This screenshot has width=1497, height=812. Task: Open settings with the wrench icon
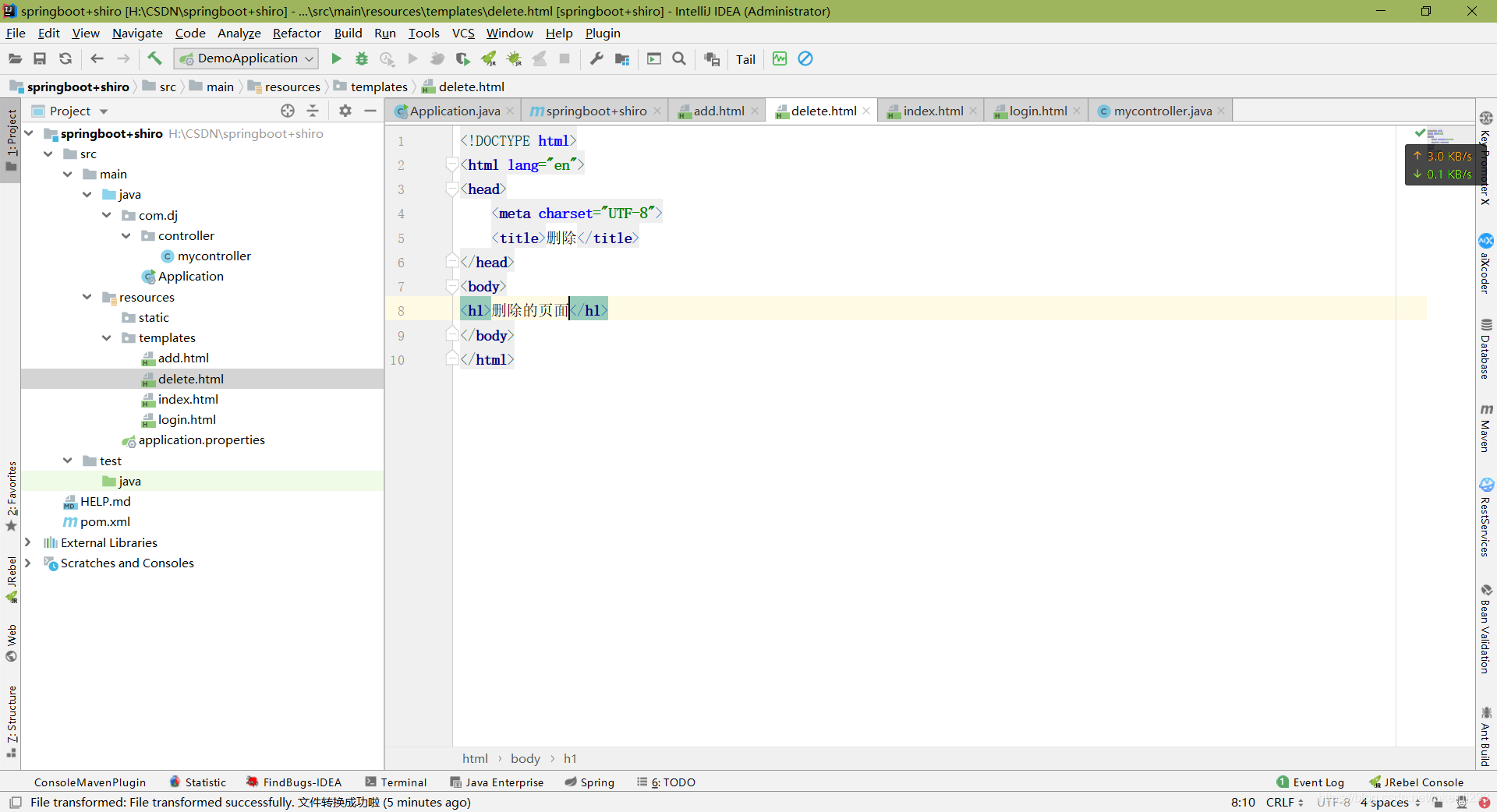[x=596, y=58]
